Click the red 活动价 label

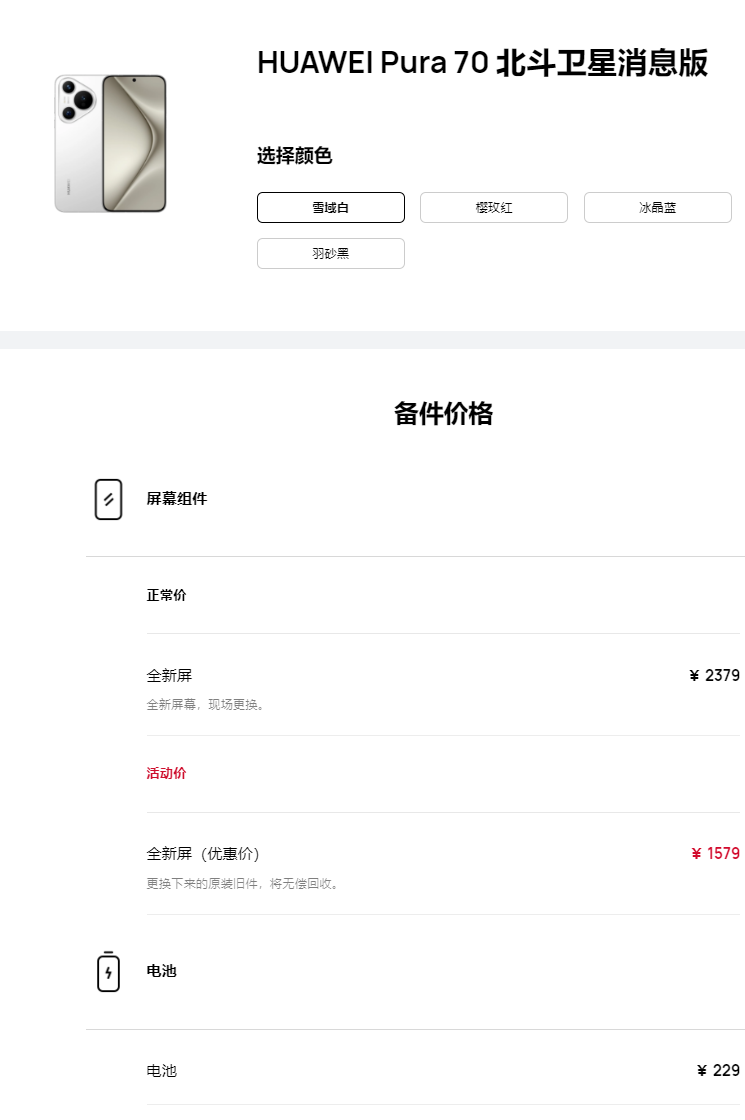[x=166, y=773]
